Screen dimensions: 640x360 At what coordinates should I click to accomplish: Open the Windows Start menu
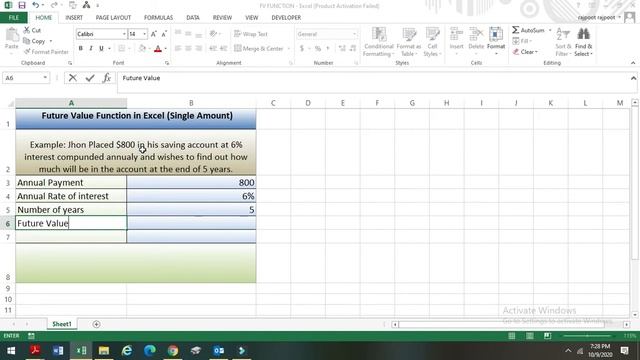pos(11,351)
